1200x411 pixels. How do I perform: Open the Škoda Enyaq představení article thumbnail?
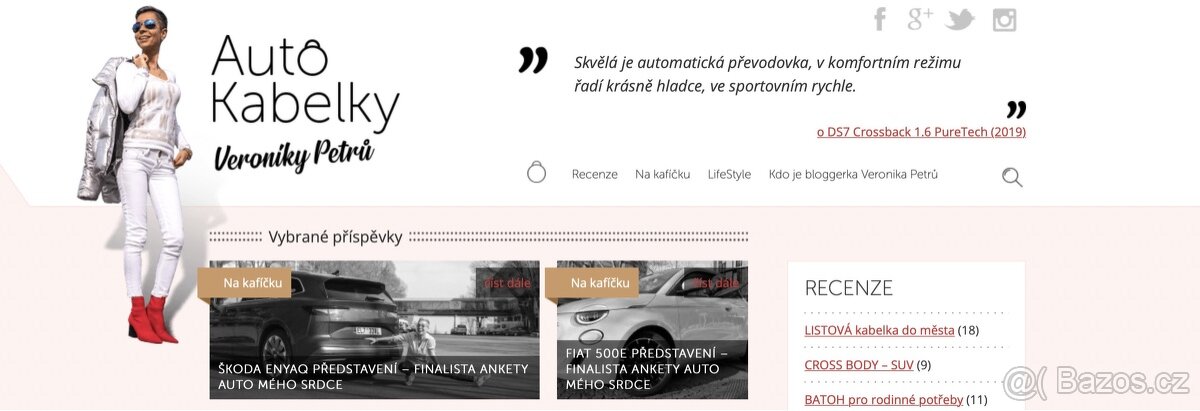pyautogui.click(x=374, y=330)
